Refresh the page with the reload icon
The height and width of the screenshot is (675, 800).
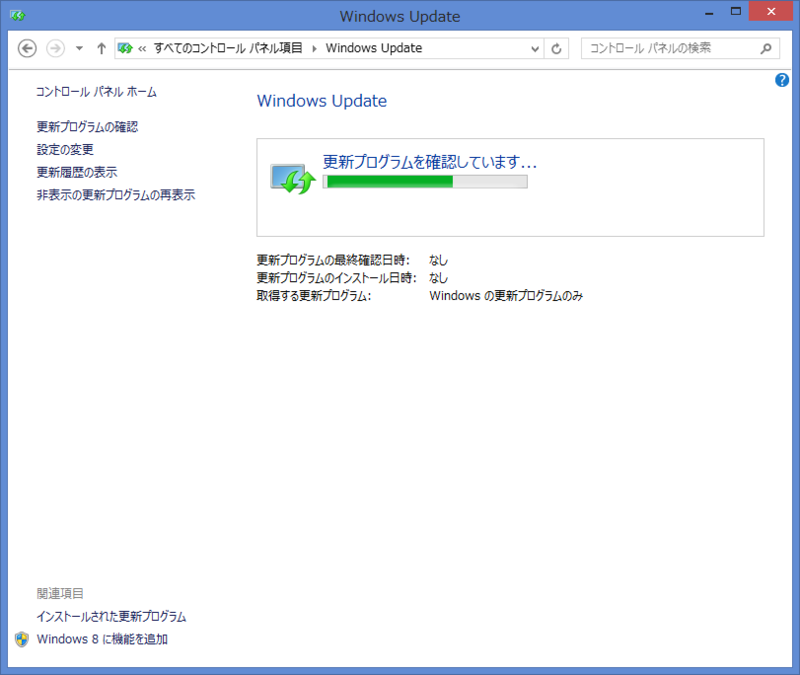tap(556, 48)
